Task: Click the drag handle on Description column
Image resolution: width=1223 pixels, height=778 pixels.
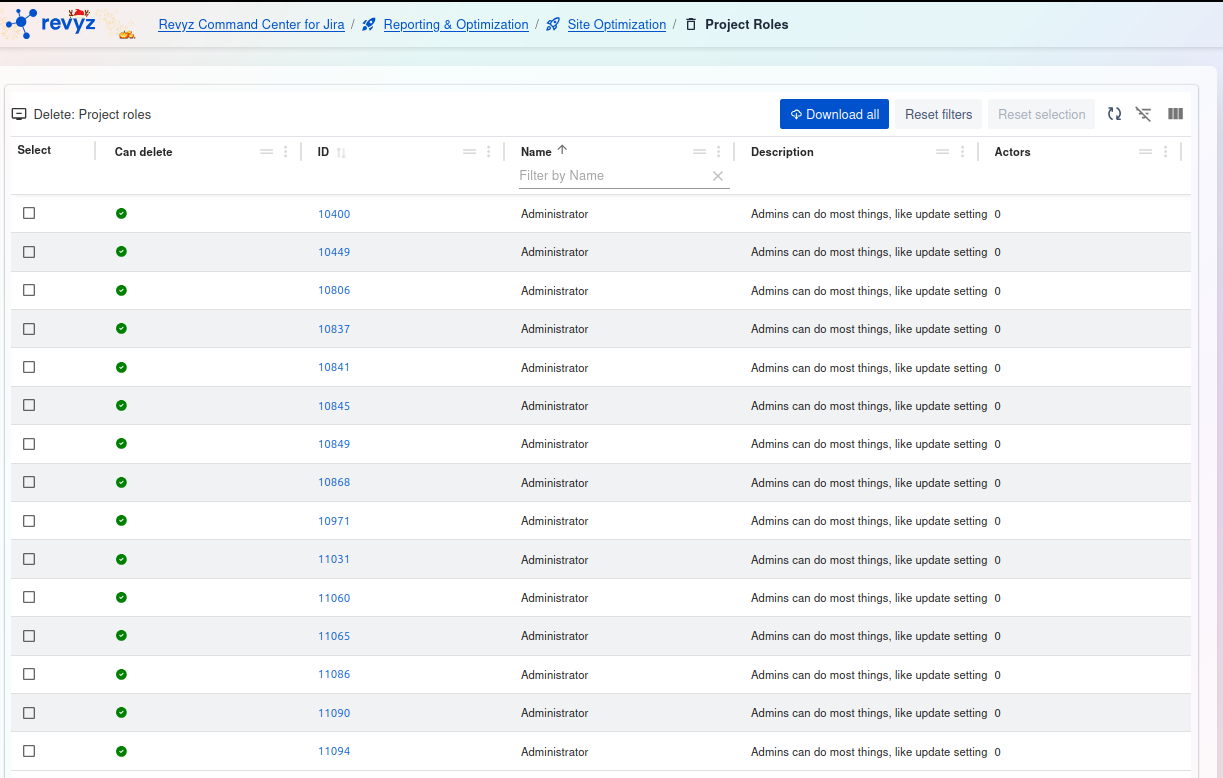Action: click(x=942, y=152)
